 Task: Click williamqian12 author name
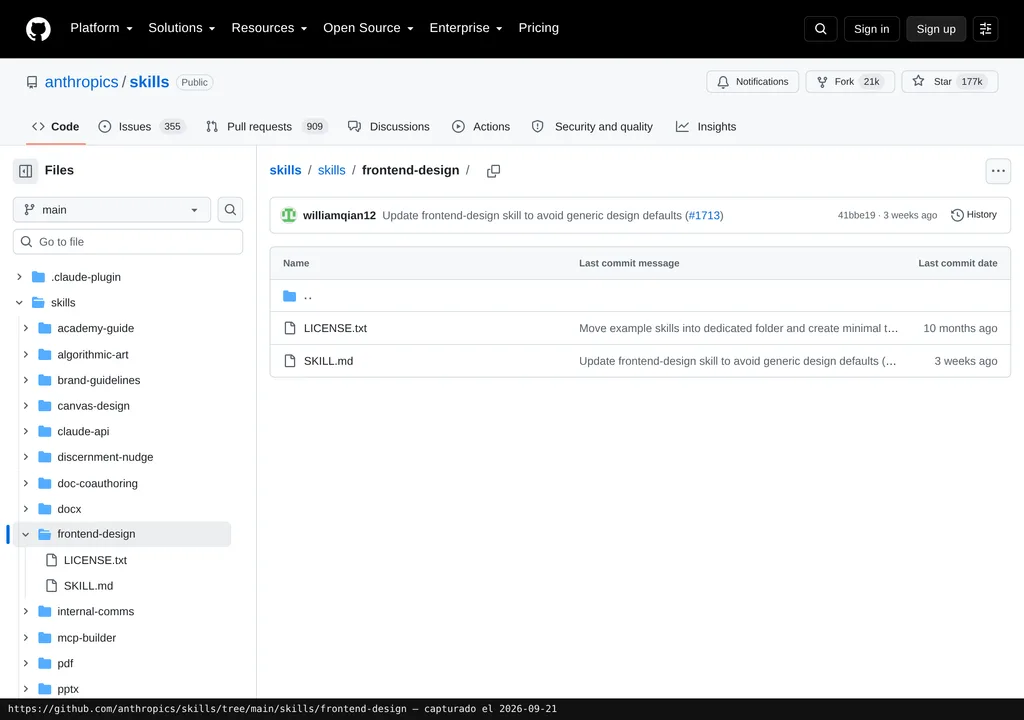(x=340, y=215)
